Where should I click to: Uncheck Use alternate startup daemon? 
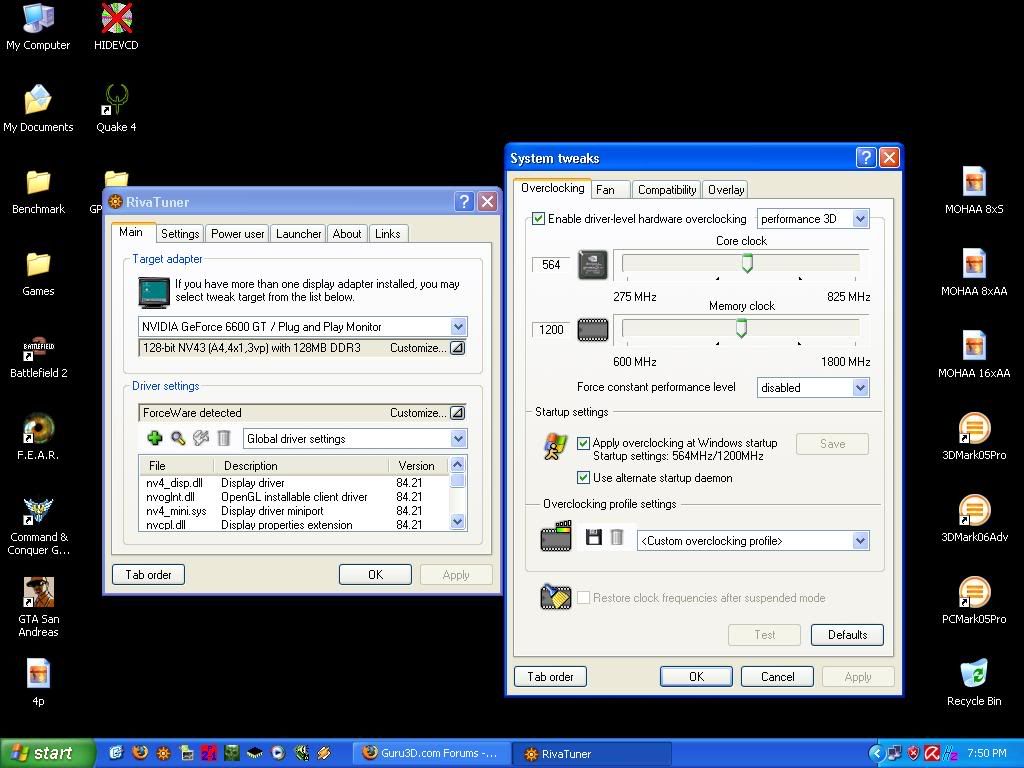(x=584, y=478)
